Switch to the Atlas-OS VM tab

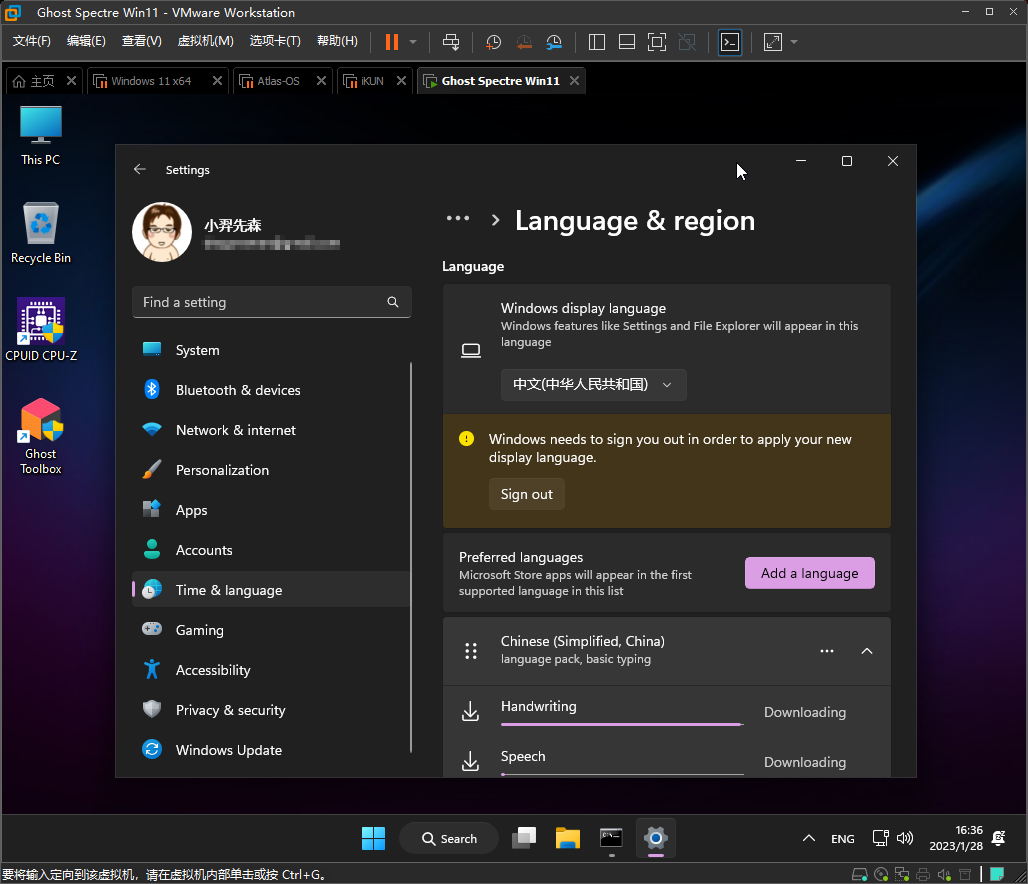click(278, 81)
